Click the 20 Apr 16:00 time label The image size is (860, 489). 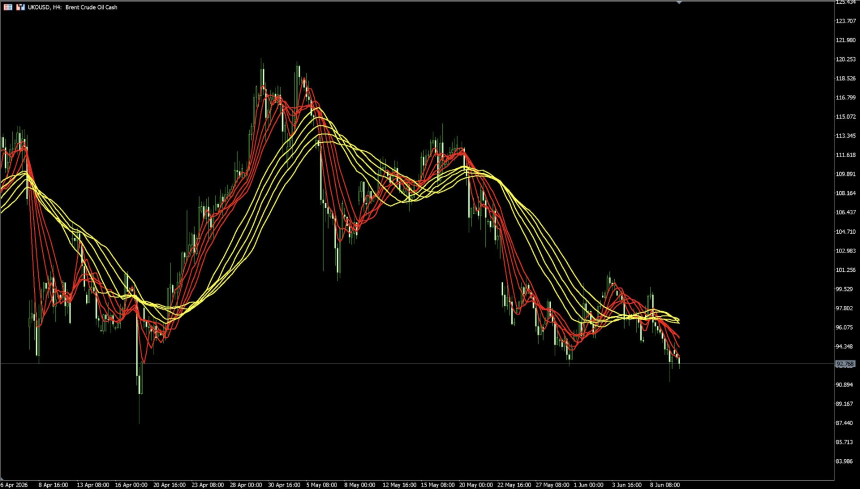[x=170, y=485]
